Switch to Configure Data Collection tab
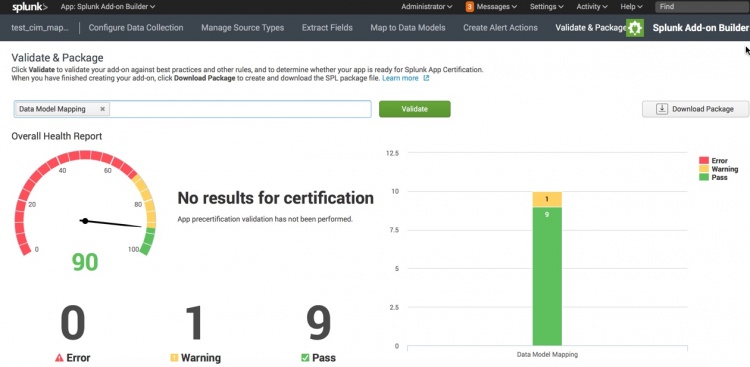 pos(136,28)
